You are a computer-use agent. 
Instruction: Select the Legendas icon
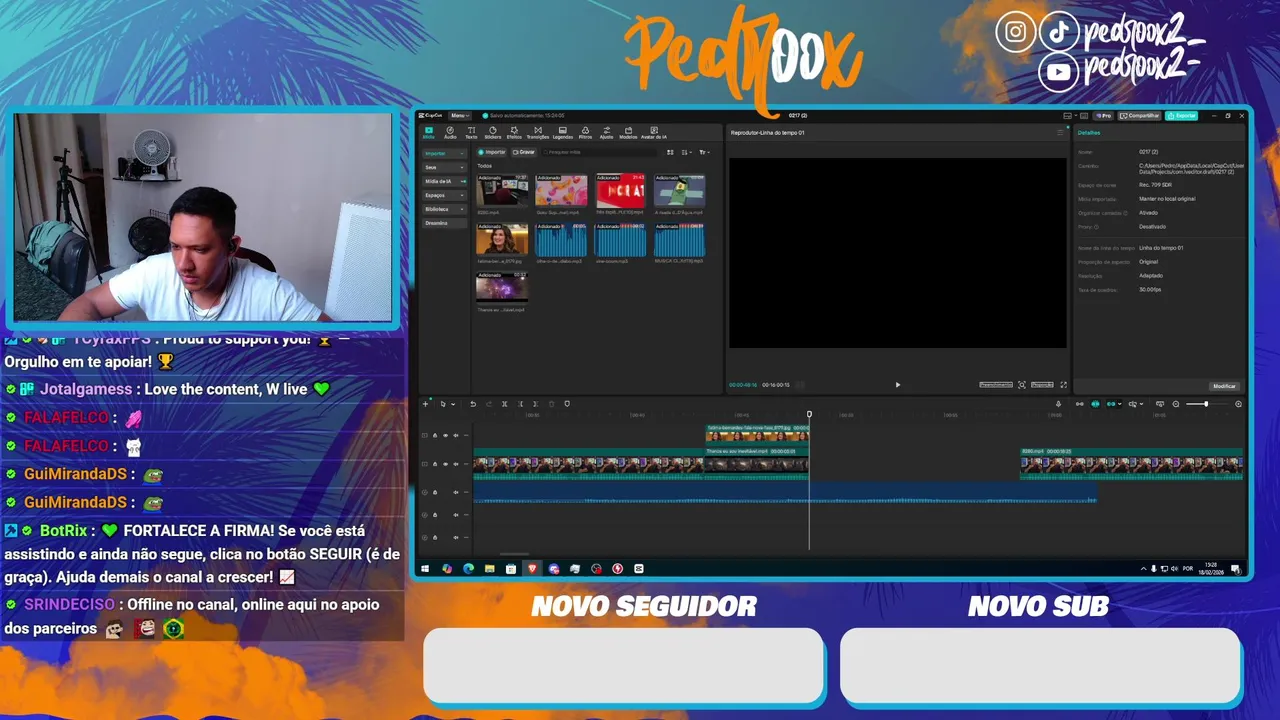pos(563,132)
